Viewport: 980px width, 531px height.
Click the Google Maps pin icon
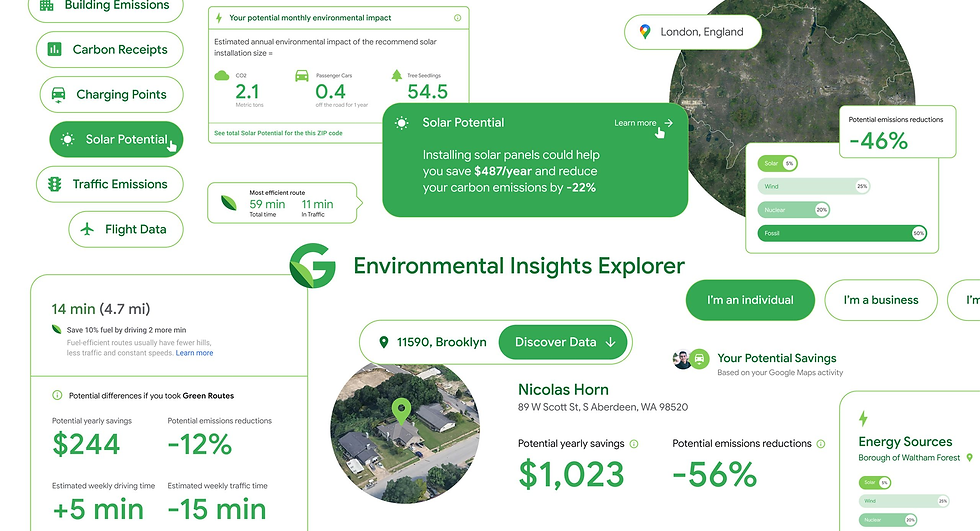[645, 32]
